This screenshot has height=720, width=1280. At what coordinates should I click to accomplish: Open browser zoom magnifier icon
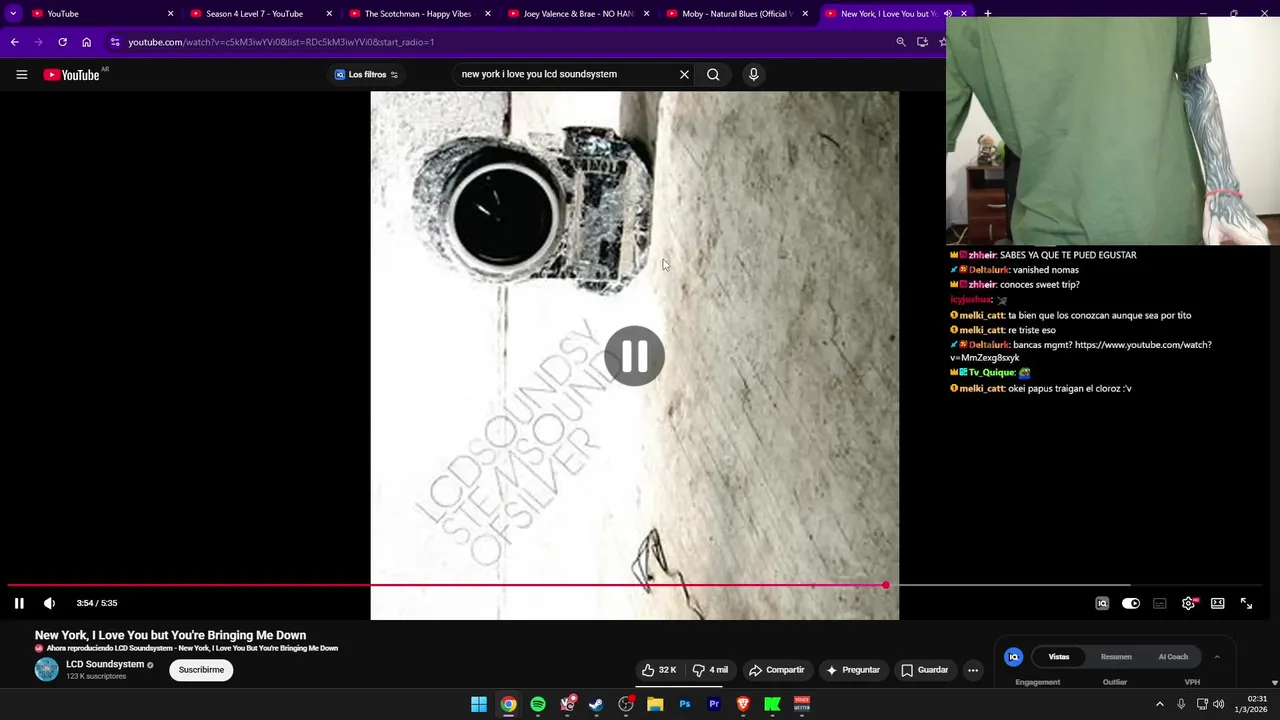[x=900, y=42]
